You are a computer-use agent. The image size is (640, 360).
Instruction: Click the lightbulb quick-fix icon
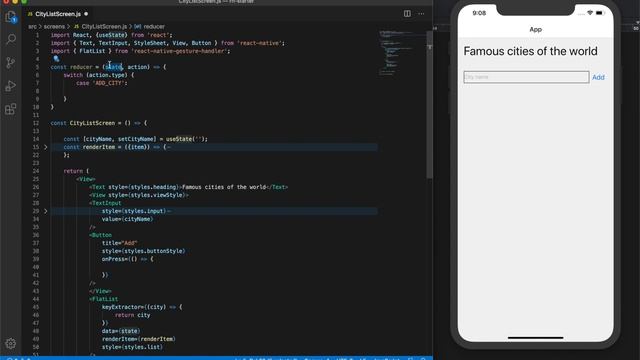(56, 59)
